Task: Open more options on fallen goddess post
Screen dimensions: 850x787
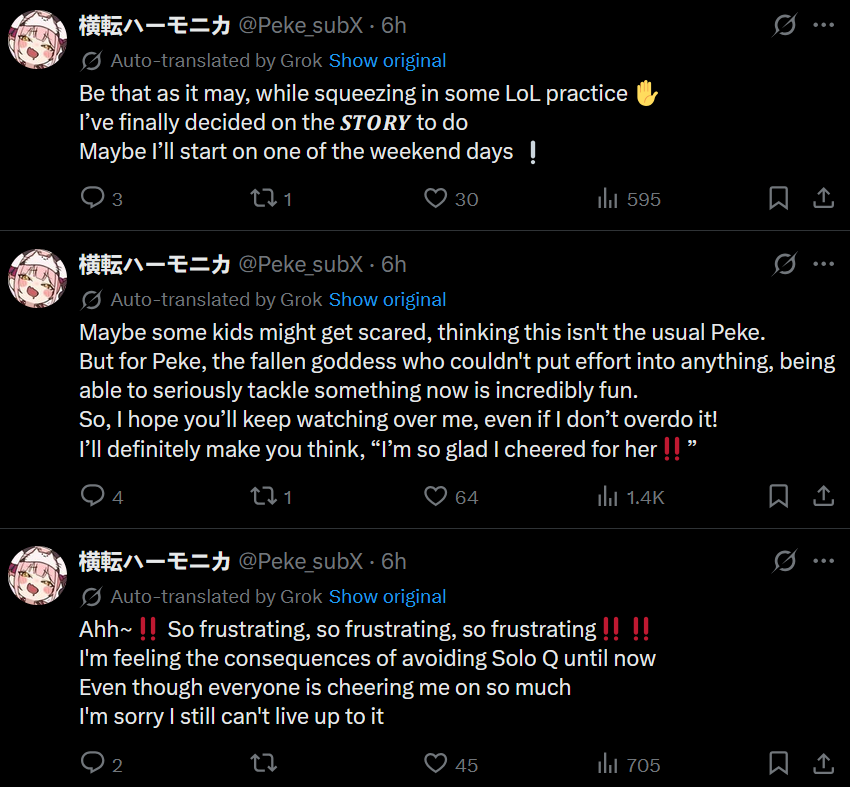Action: (823, 264)
